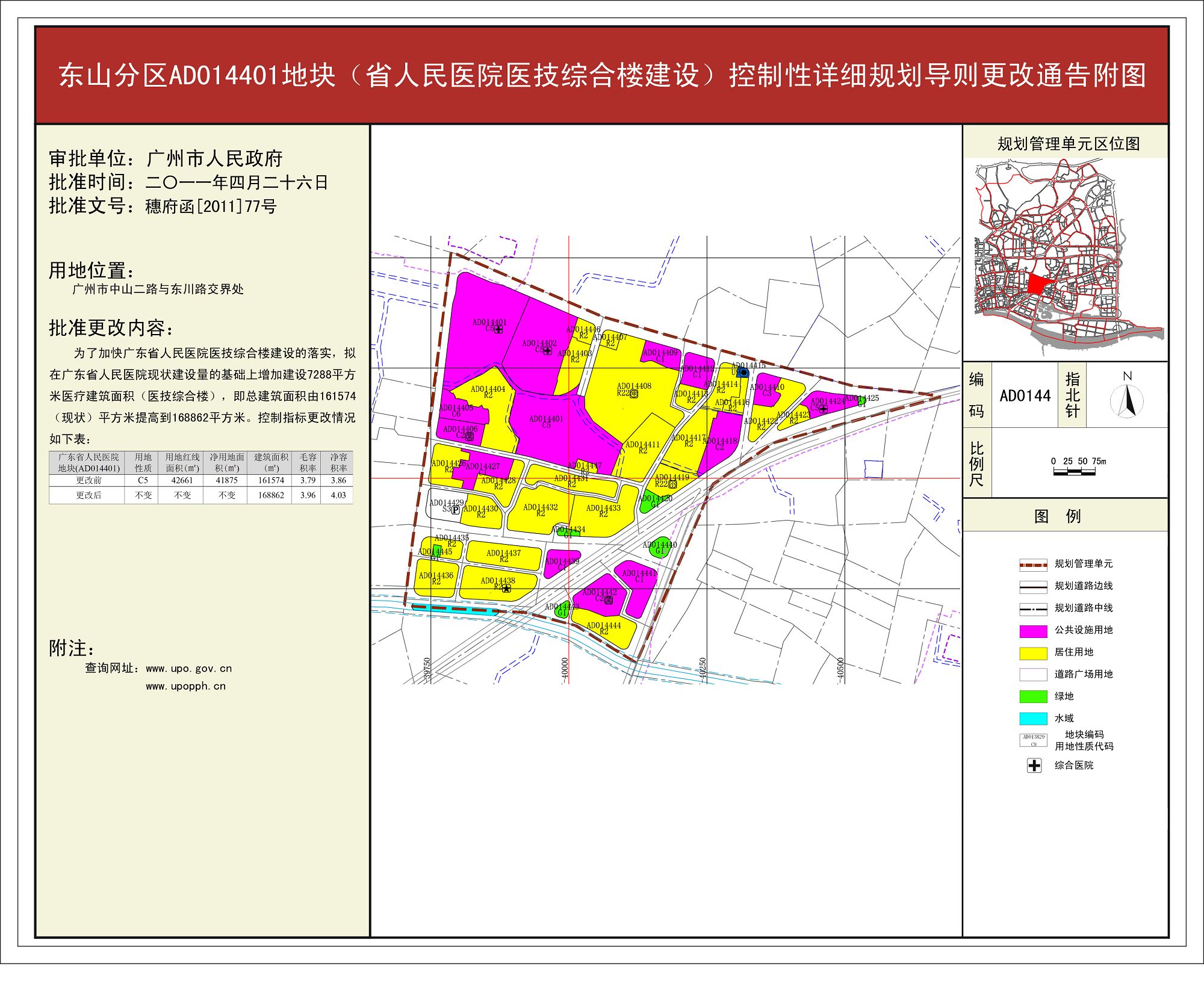The width and height of the screenshot is (1204, 981).
Task: Click hospital cross icon on parcel AD014402
Action: click(547, 350)
